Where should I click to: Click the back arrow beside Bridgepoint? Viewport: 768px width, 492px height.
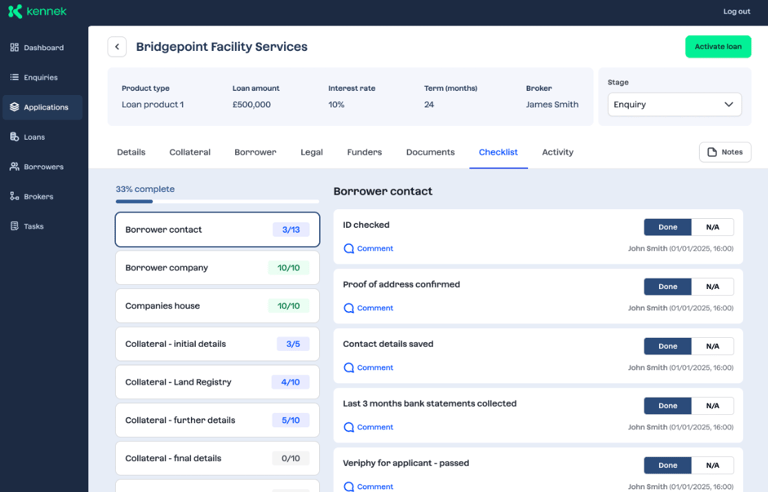(117, 47)
